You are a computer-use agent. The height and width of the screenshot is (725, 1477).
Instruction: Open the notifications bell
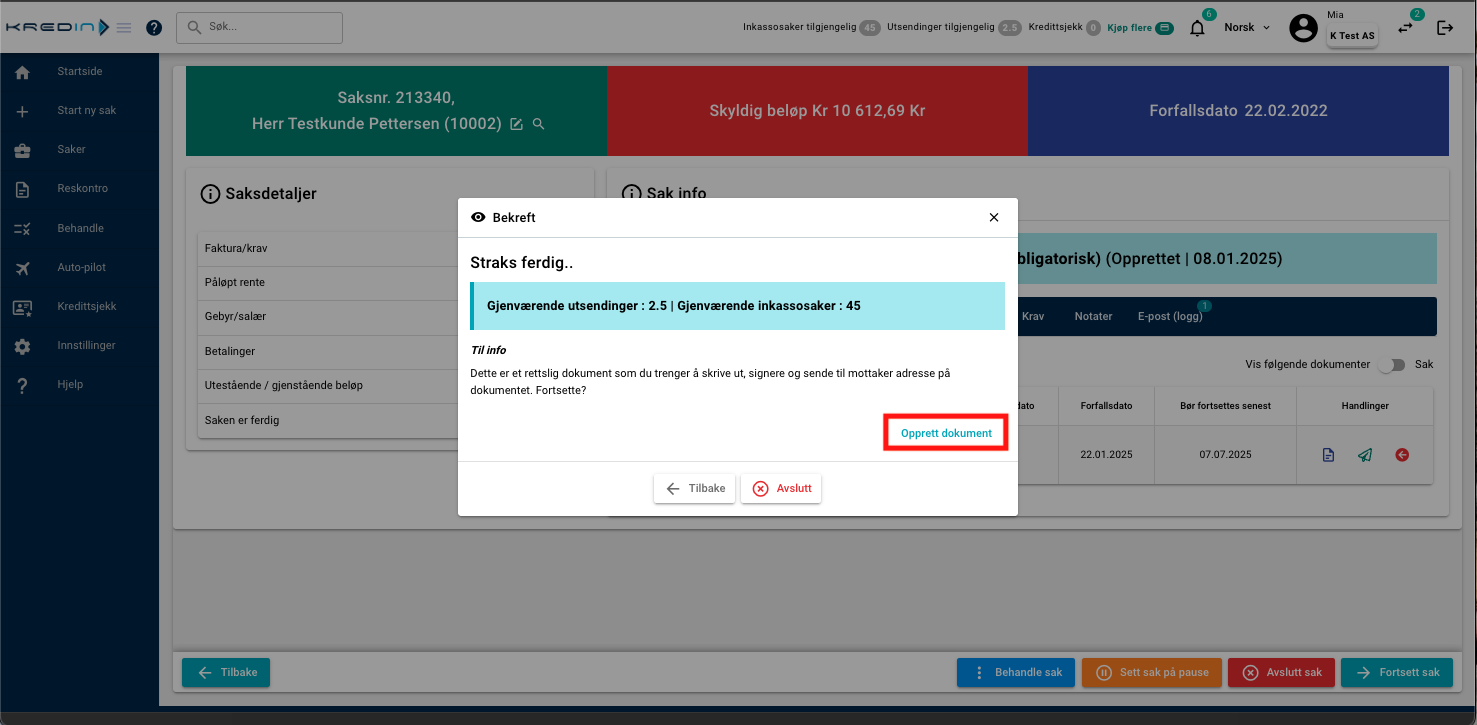[1197, 28]
